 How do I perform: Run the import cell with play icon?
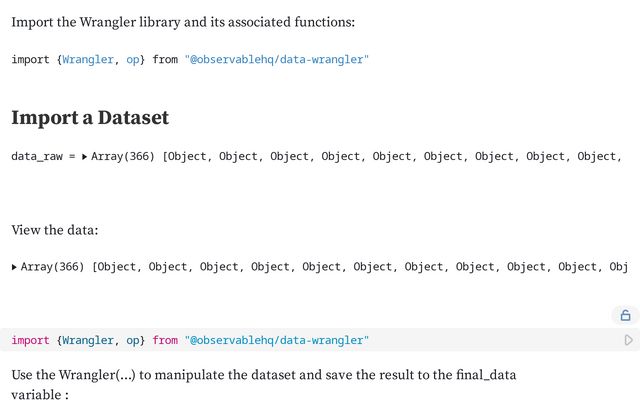coord(629,340)
